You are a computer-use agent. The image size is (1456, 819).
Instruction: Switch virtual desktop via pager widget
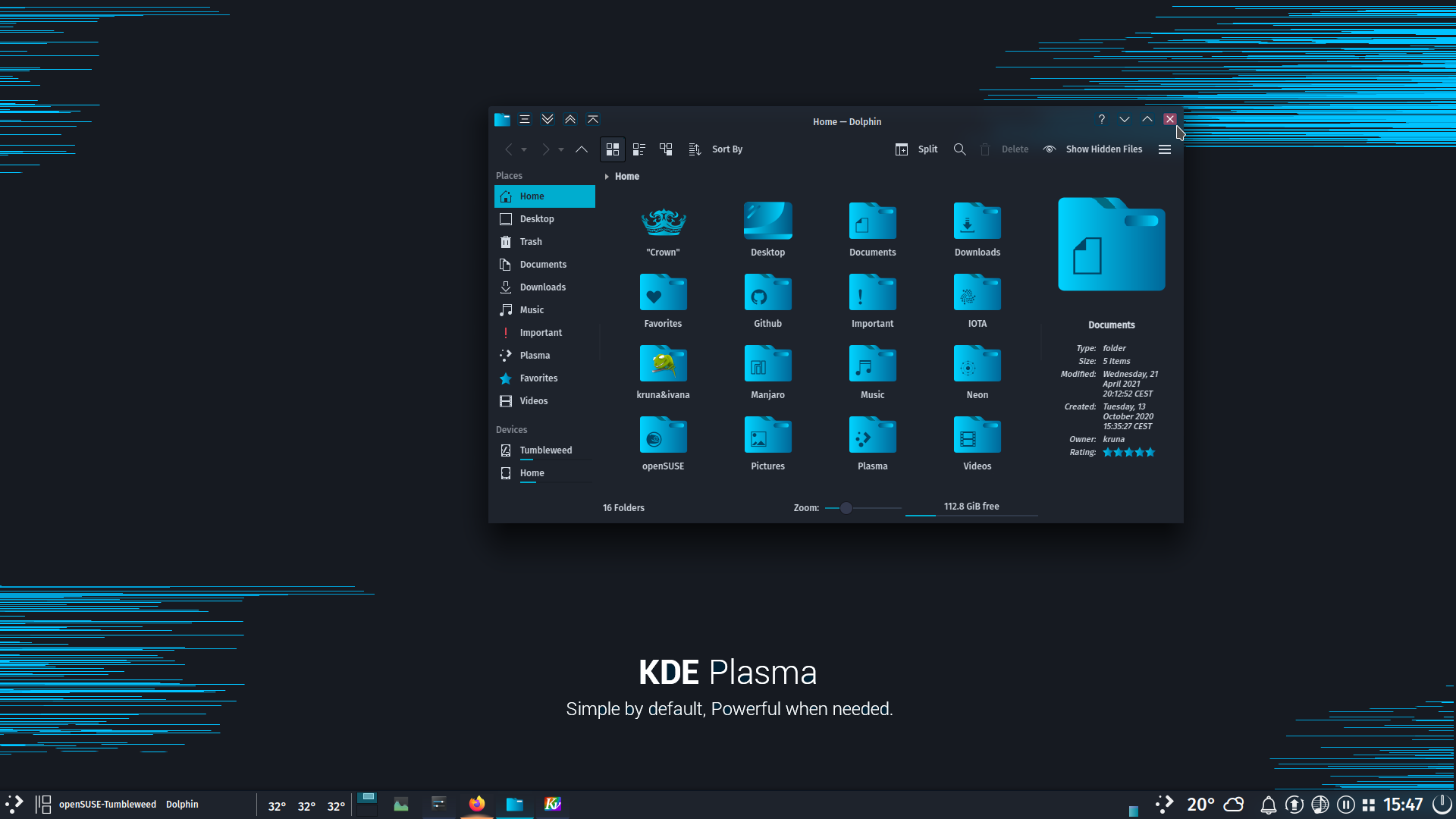[x=367, y=805]
